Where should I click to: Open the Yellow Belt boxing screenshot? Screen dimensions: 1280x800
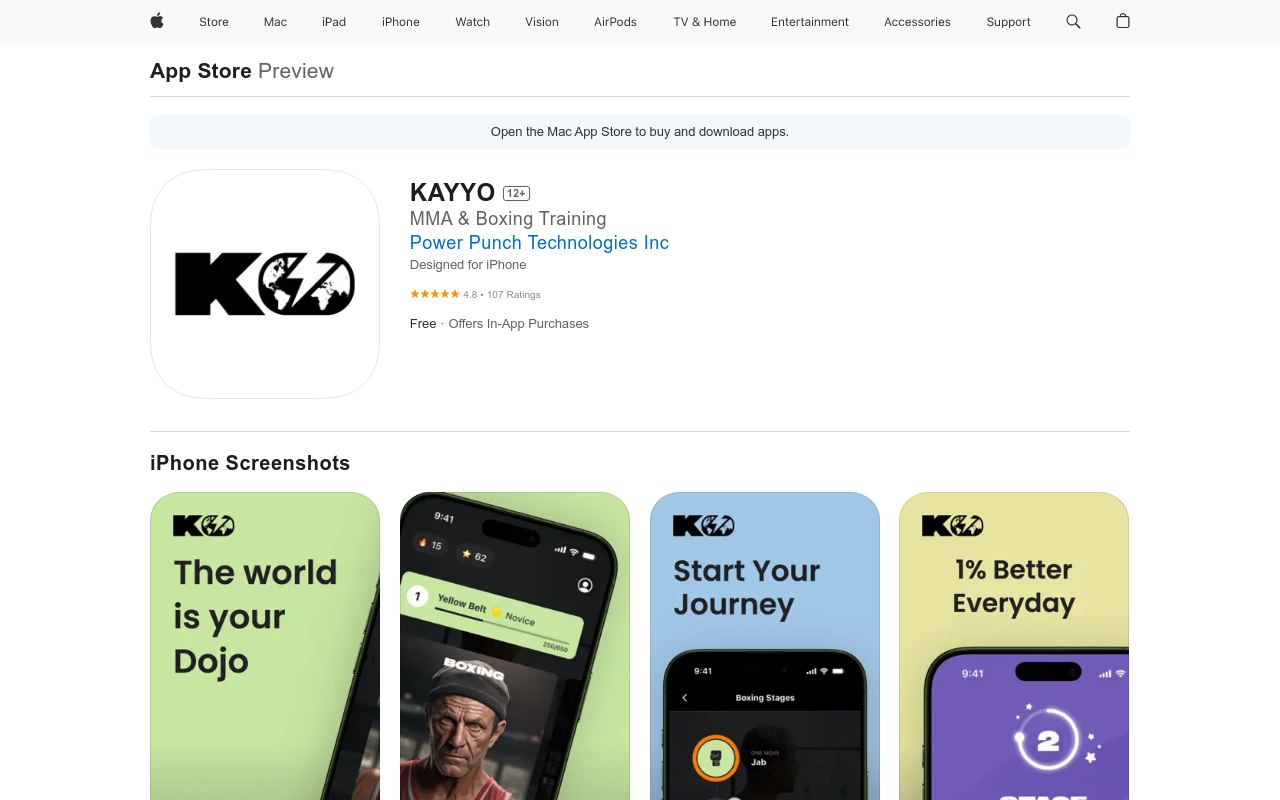(515, 646)
